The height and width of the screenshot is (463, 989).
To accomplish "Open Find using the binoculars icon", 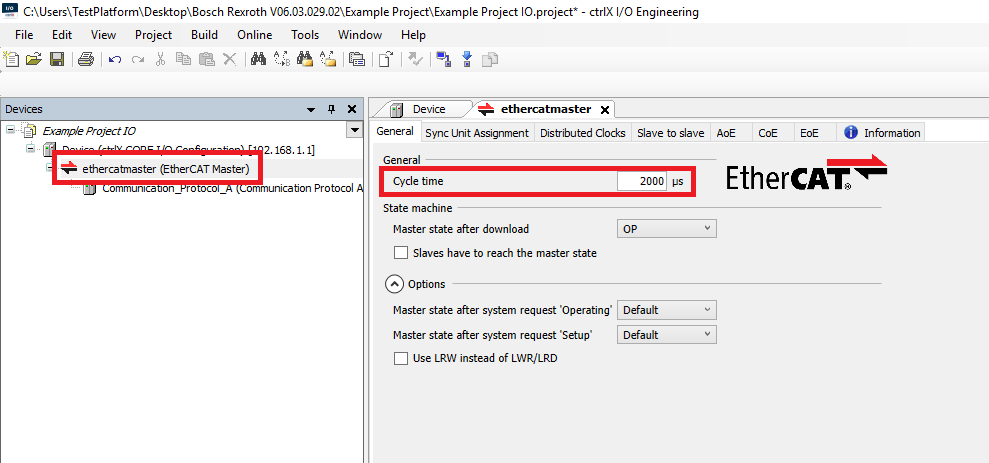I will pyautogui.click(x=258, y=60).
